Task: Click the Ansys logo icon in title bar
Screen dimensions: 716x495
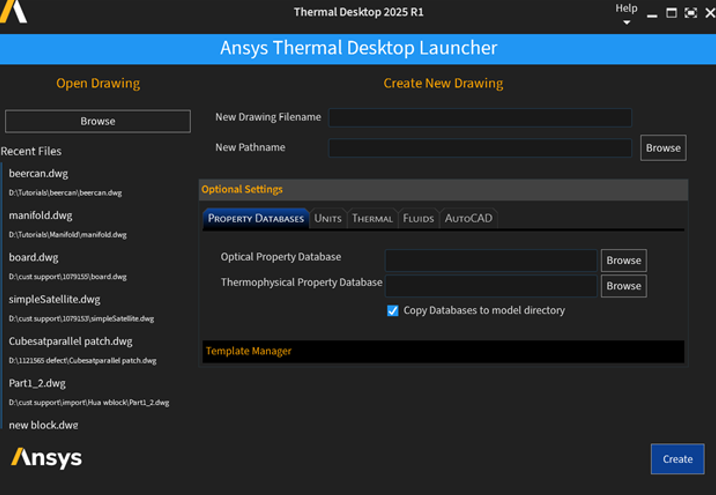Action: (14, 12)
